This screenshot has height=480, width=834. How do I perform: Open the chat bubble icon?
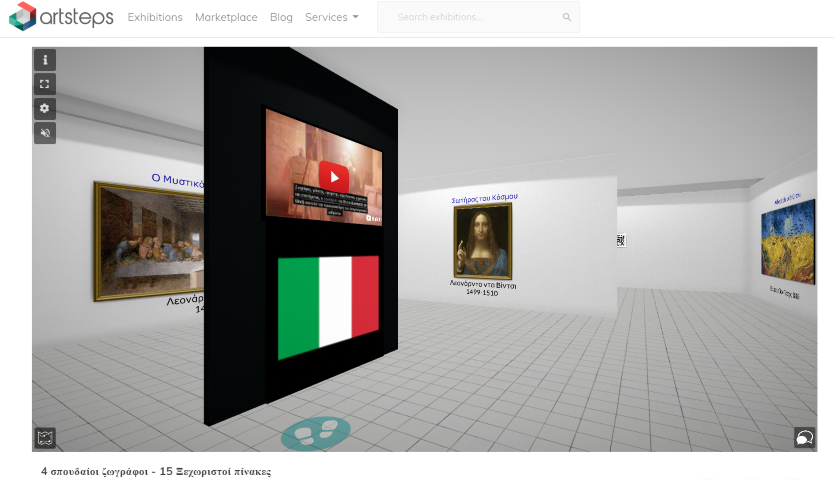(x=804, y=437)
